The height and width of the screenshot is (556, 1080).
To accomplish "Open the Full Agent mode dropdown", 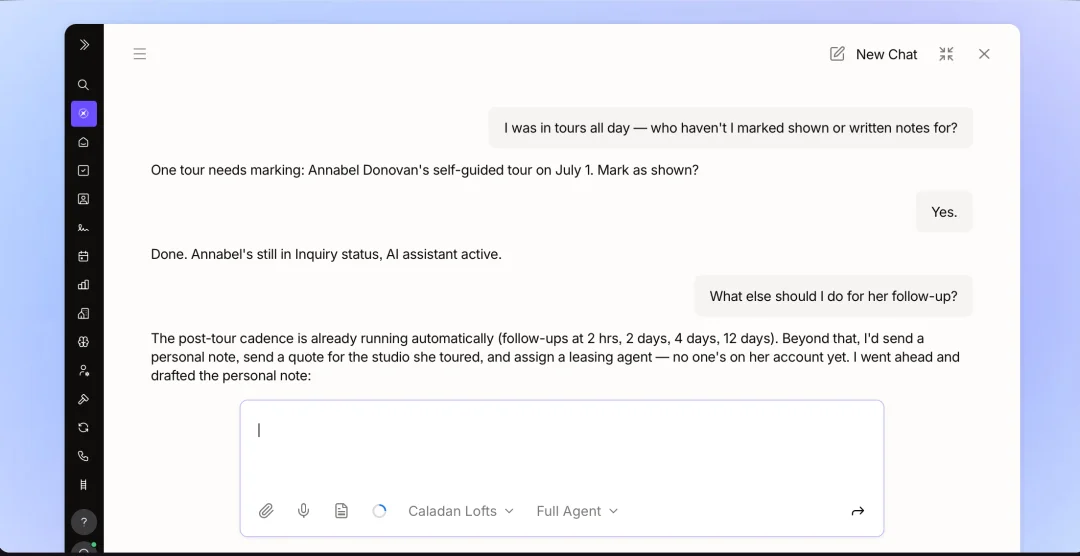I will [577, 511].
